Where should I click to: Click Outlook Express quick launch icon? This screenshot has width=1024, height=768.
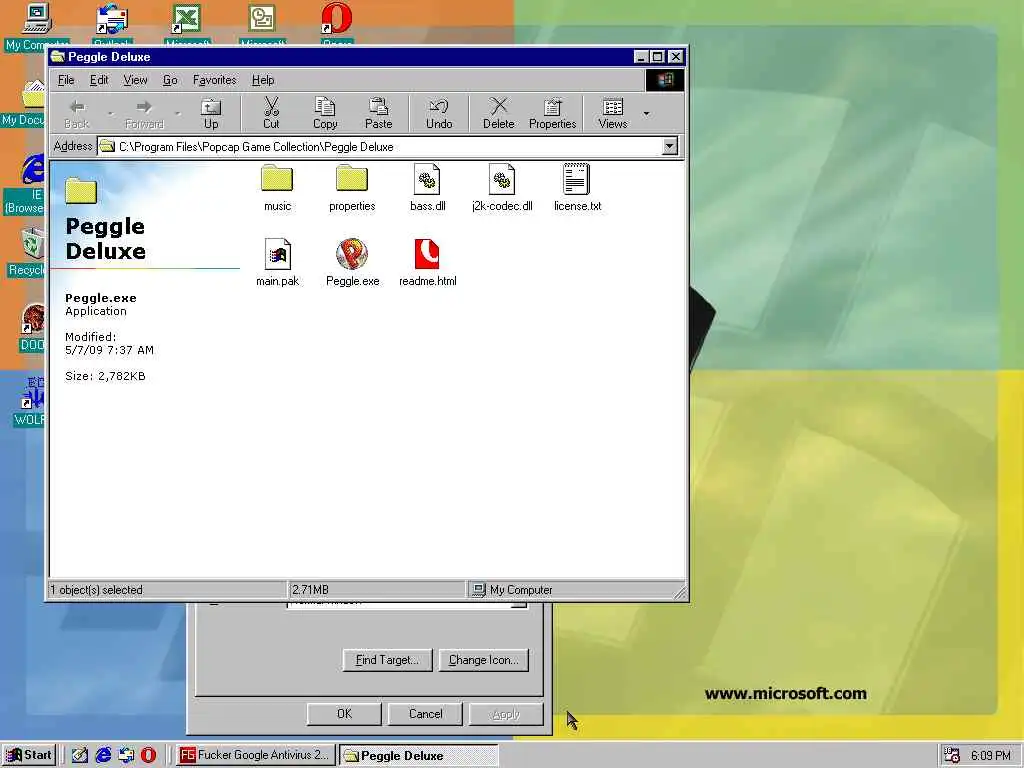[x=126, y=755]
